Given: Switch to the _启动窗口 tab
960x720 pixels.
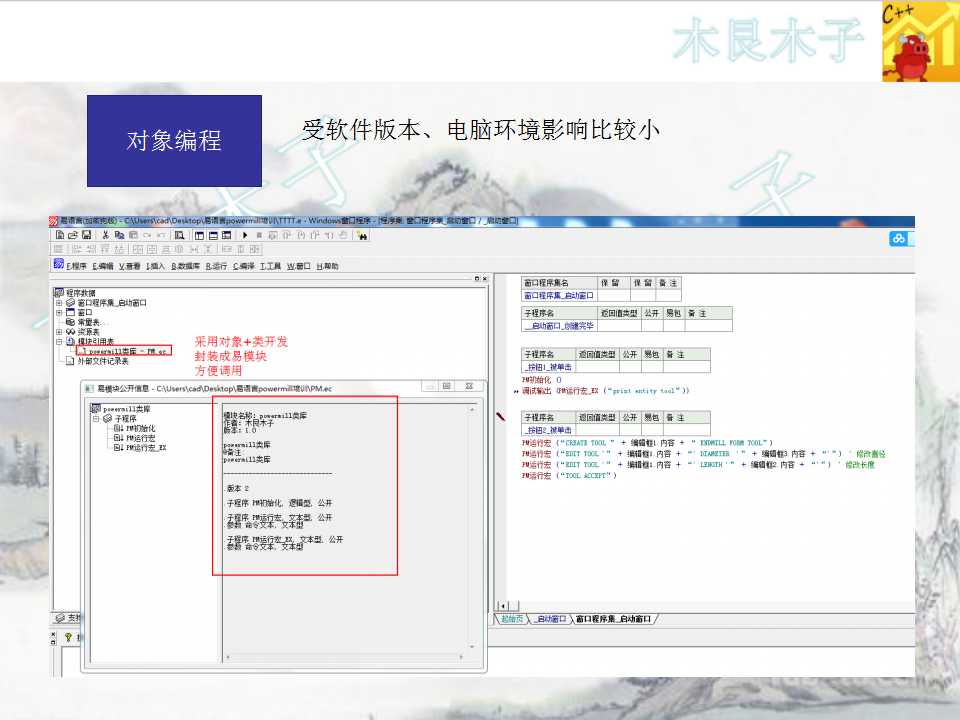Looking at the screenshot, I should point(550,619).
